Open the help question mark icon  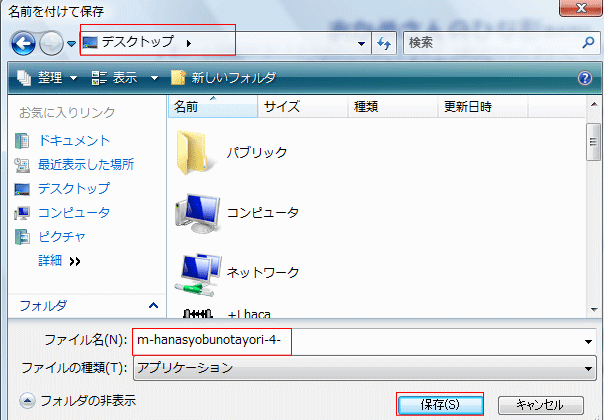click(585, 78)
